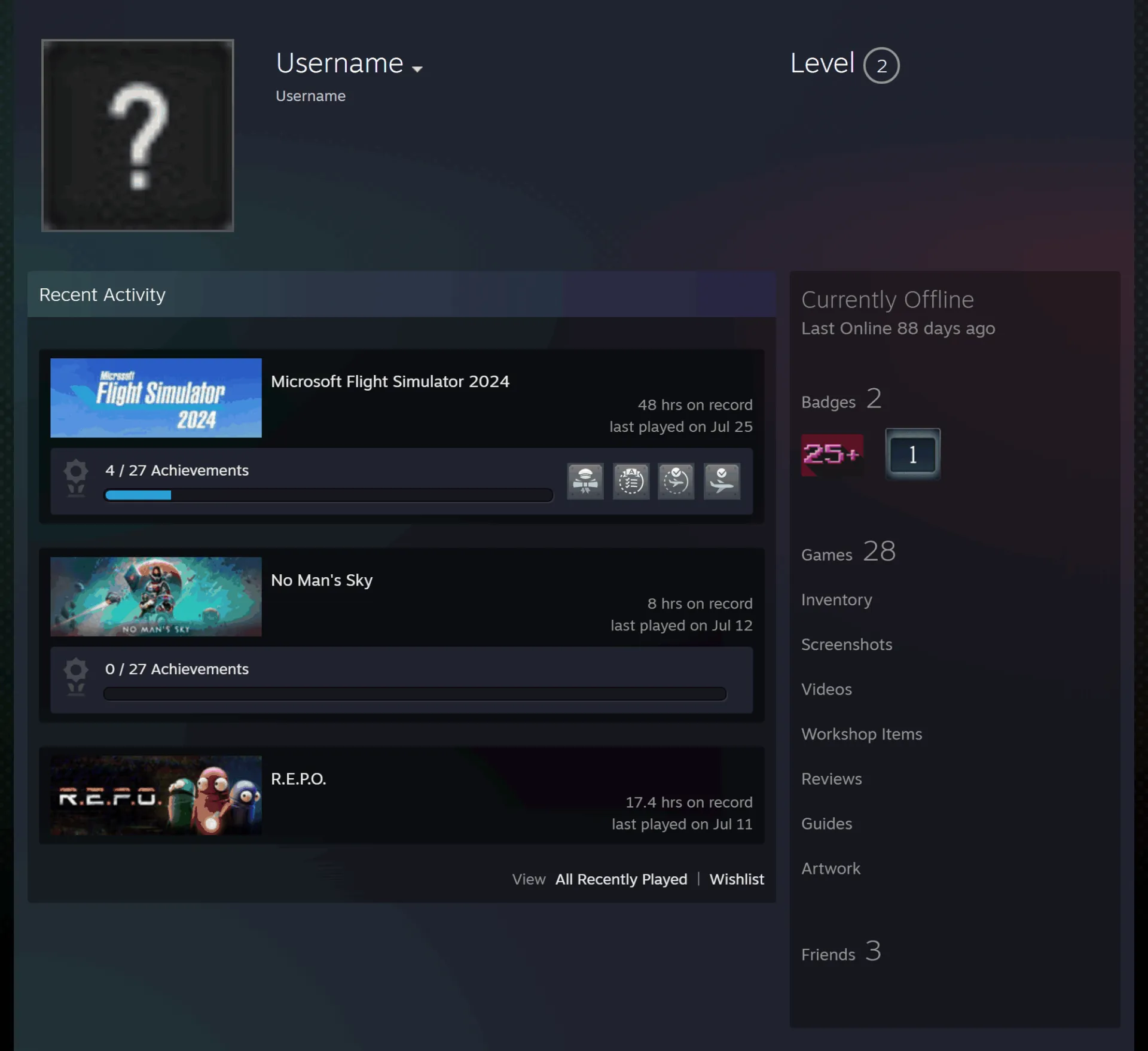View fourth Flight Simulator achievement icon, landing plane
Viewport: 1148px width, 1051px height.
pyautogui.click(x=722, y=481)
